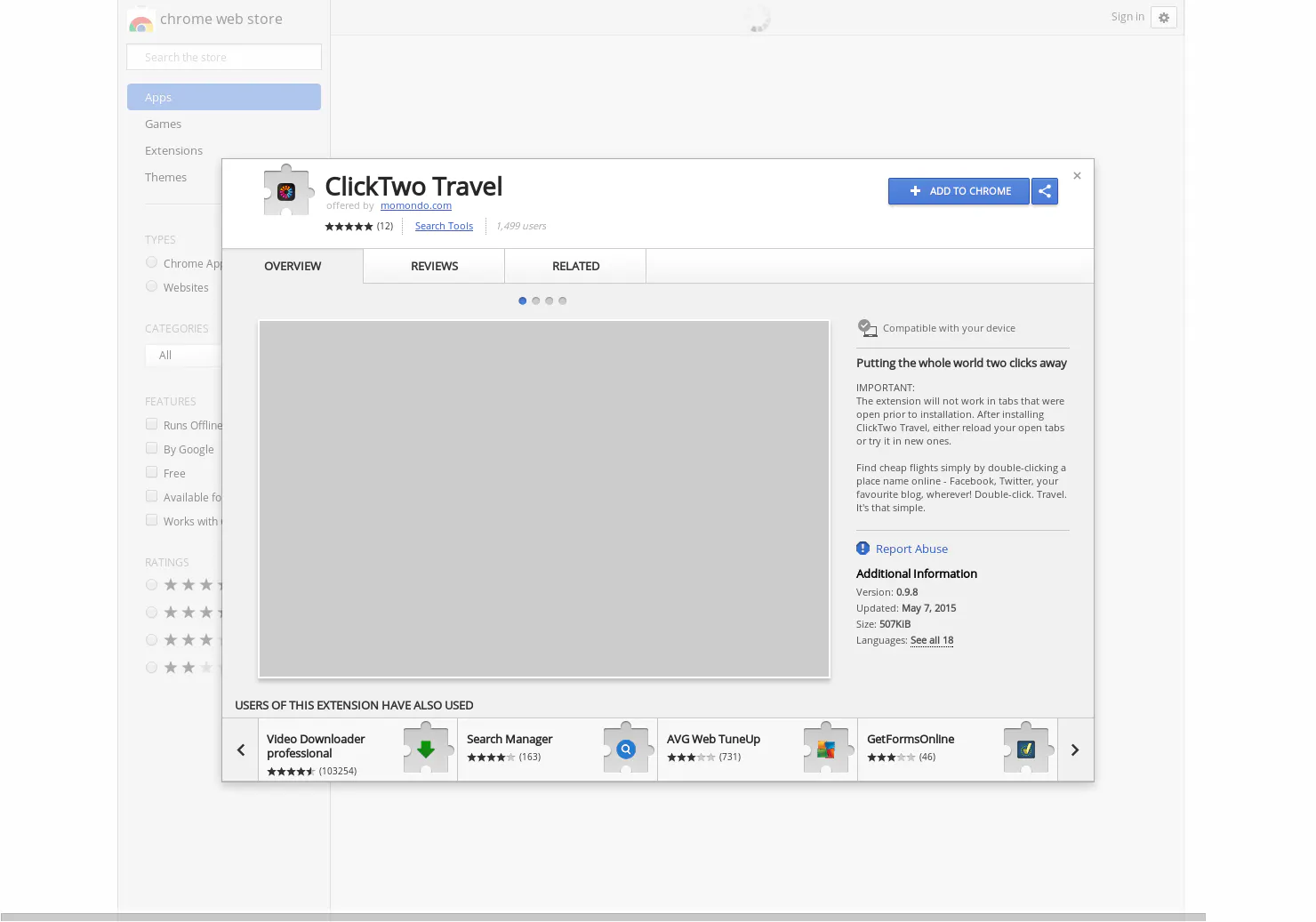Switch to the Related tab
Screen dimensions: 1316x922
tap(575, 266)
